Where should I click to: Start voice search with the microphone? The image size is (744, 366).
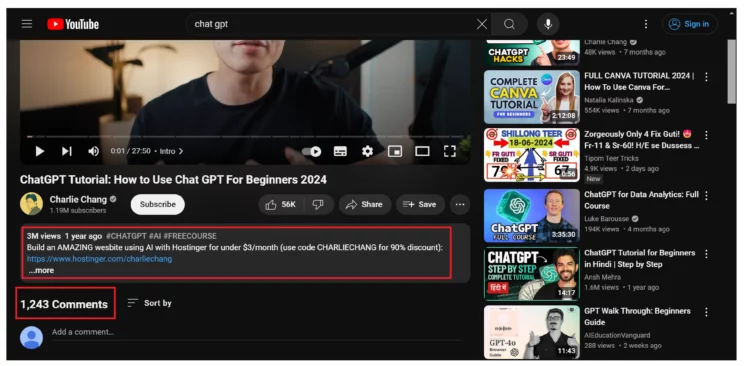548,24
